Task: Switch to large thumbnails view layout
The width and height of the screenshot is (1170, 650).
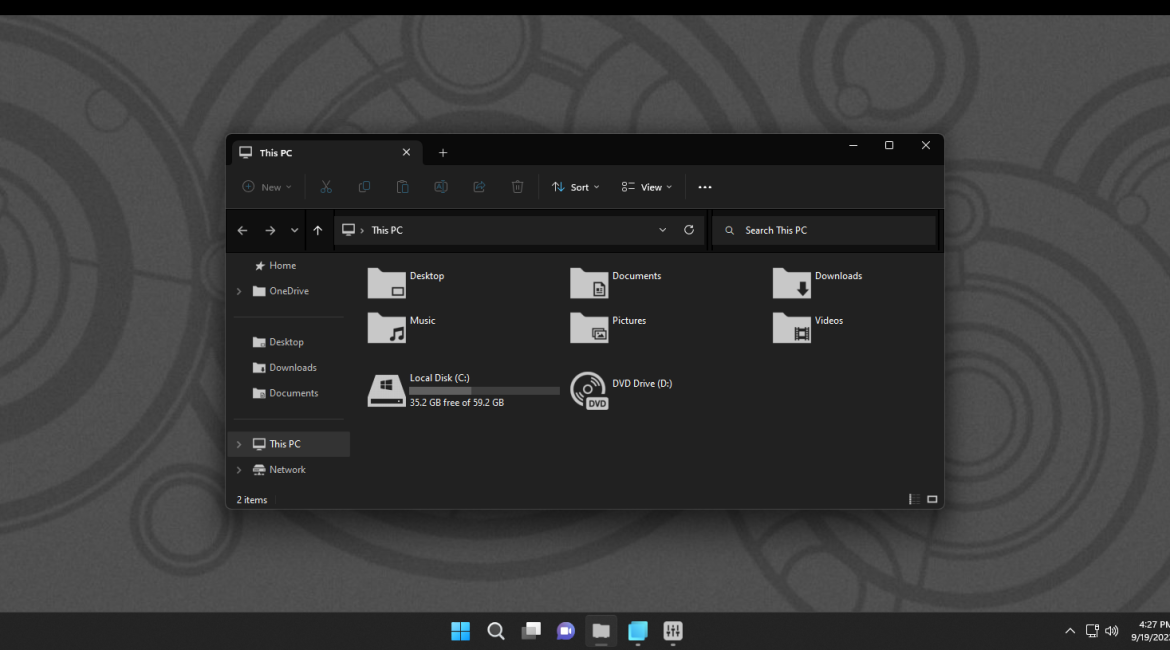Action: (932, 499)
